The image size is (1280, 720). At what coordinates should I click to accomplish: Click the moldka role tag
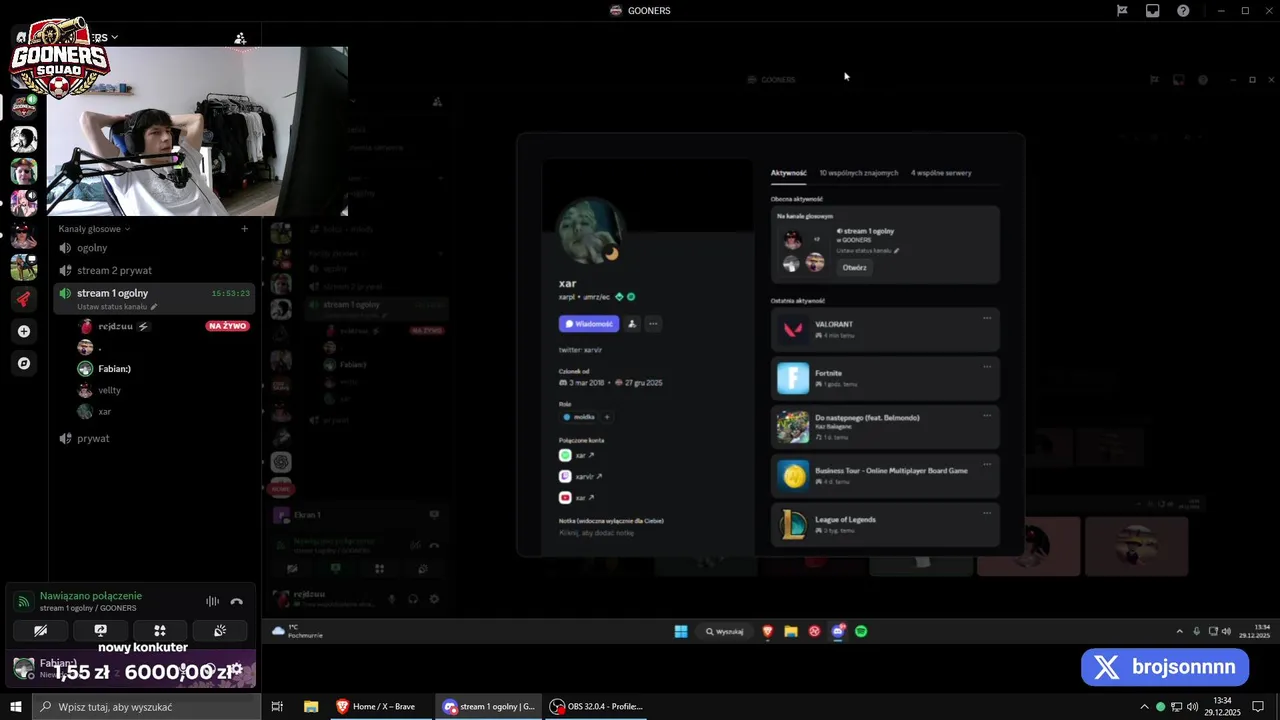click(x=578, y=417)
